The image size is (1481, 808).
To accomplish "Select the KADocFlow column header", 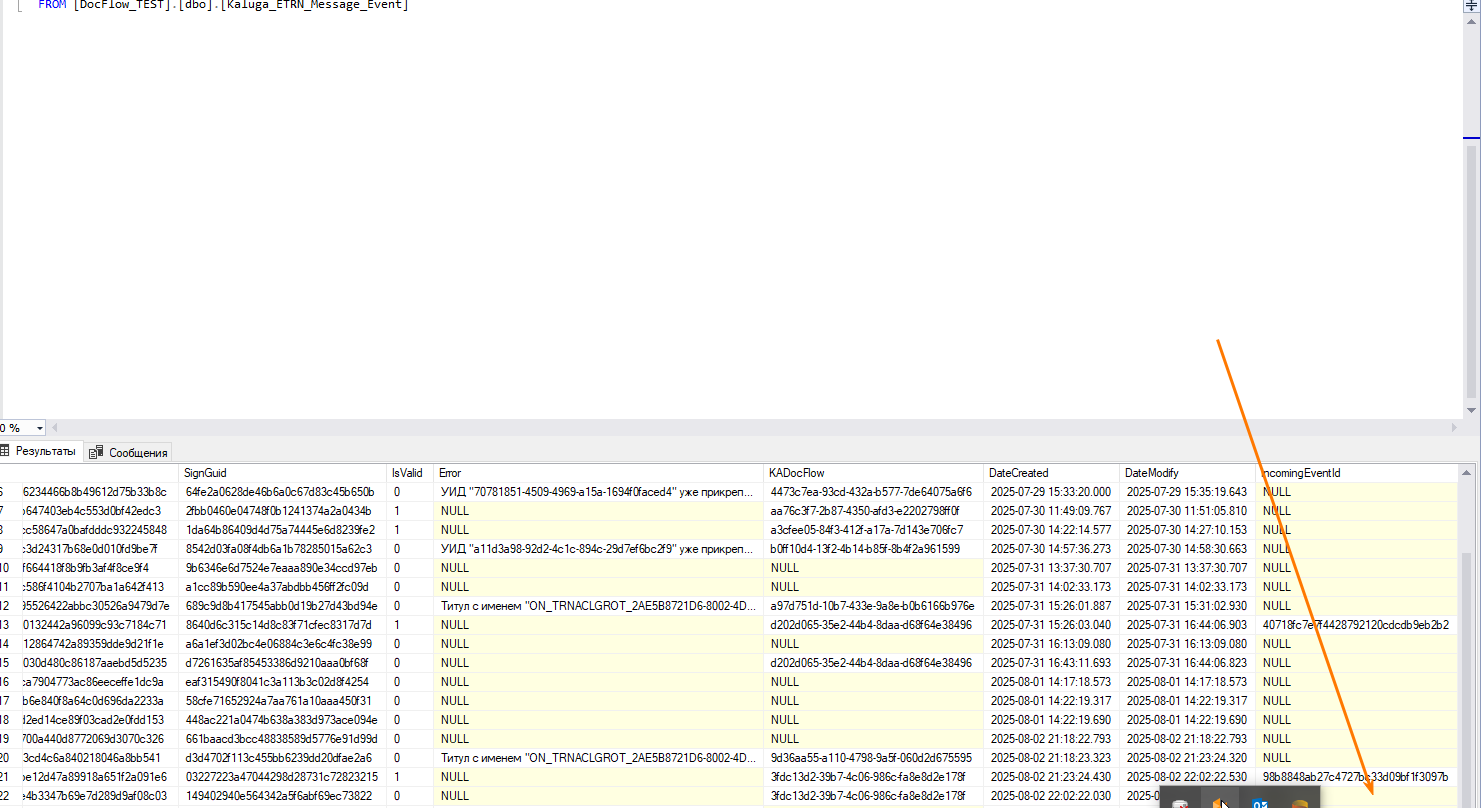I will 875,473.
